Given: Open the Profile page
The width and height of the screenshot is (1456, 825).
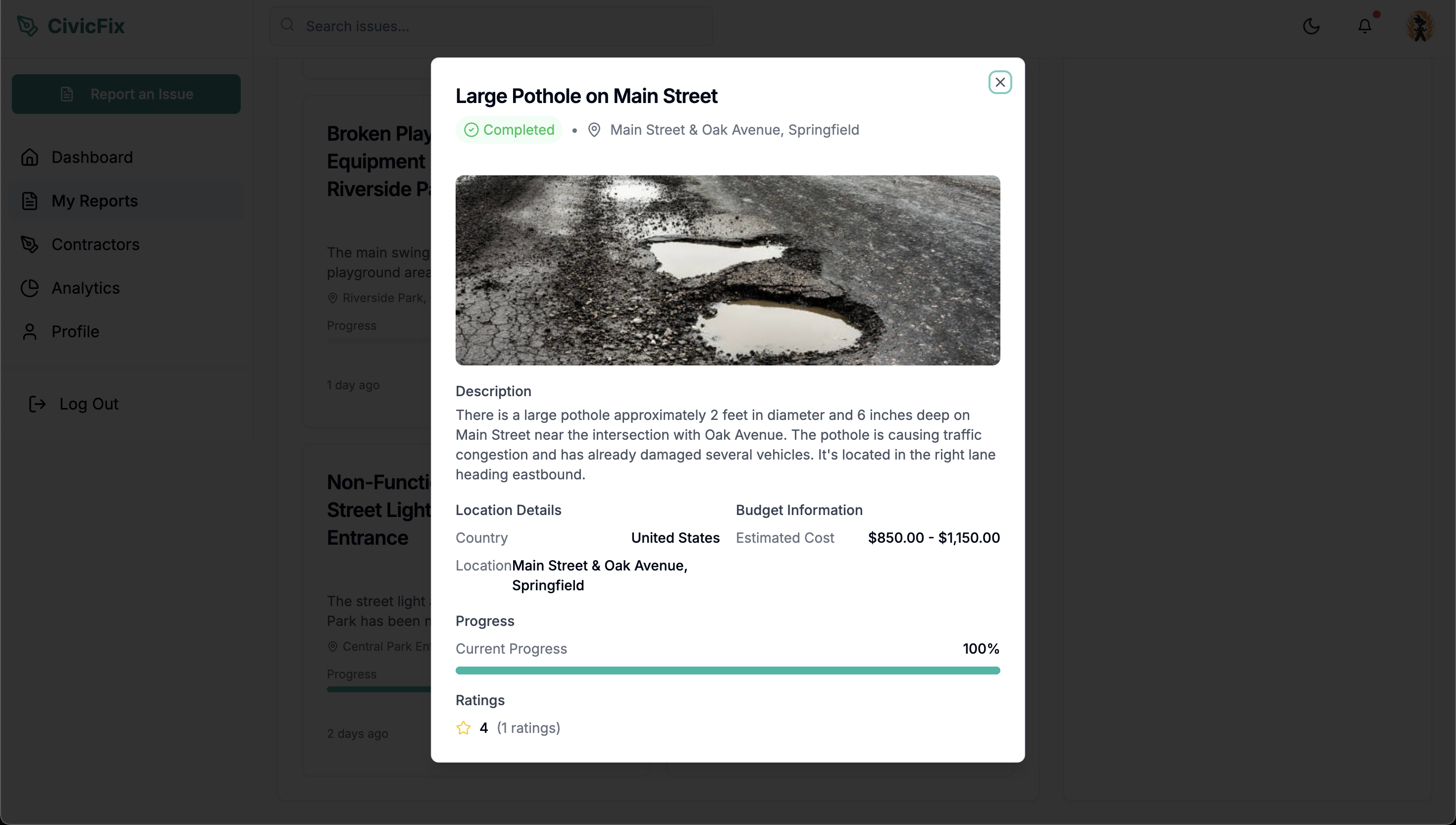Looking at the screenshot, I should coord(75,331).
